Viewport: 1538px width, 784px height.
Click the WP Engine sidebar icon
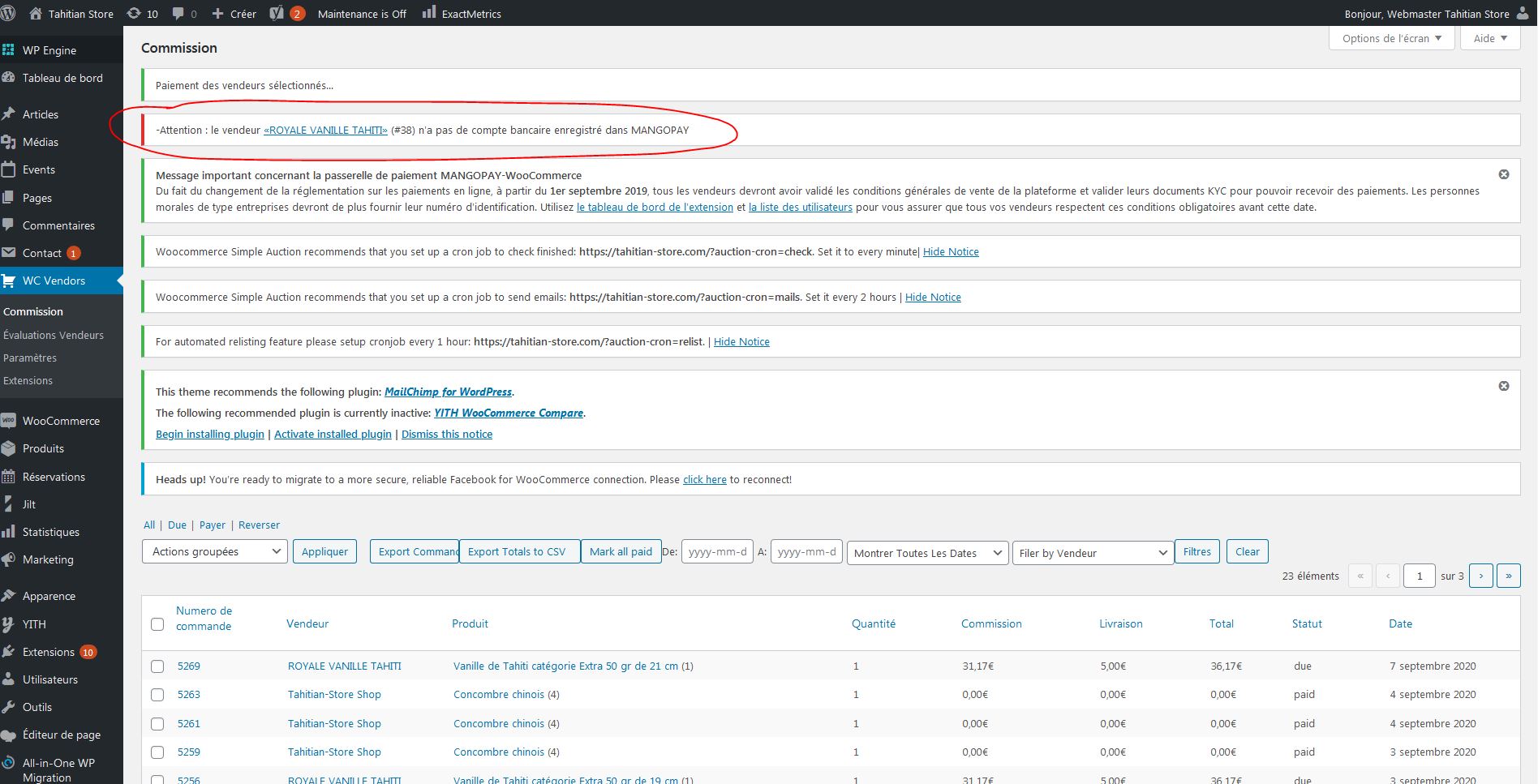click(8, 50)
